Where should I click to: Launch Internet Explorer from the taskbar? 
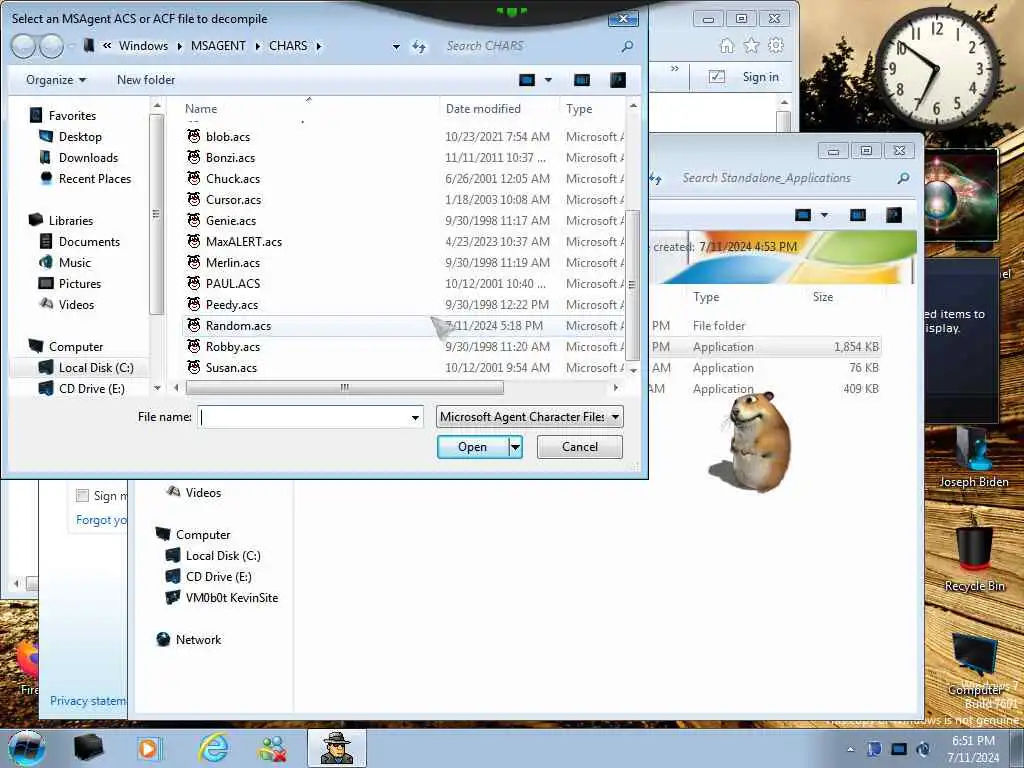click(x=214, y=748)
